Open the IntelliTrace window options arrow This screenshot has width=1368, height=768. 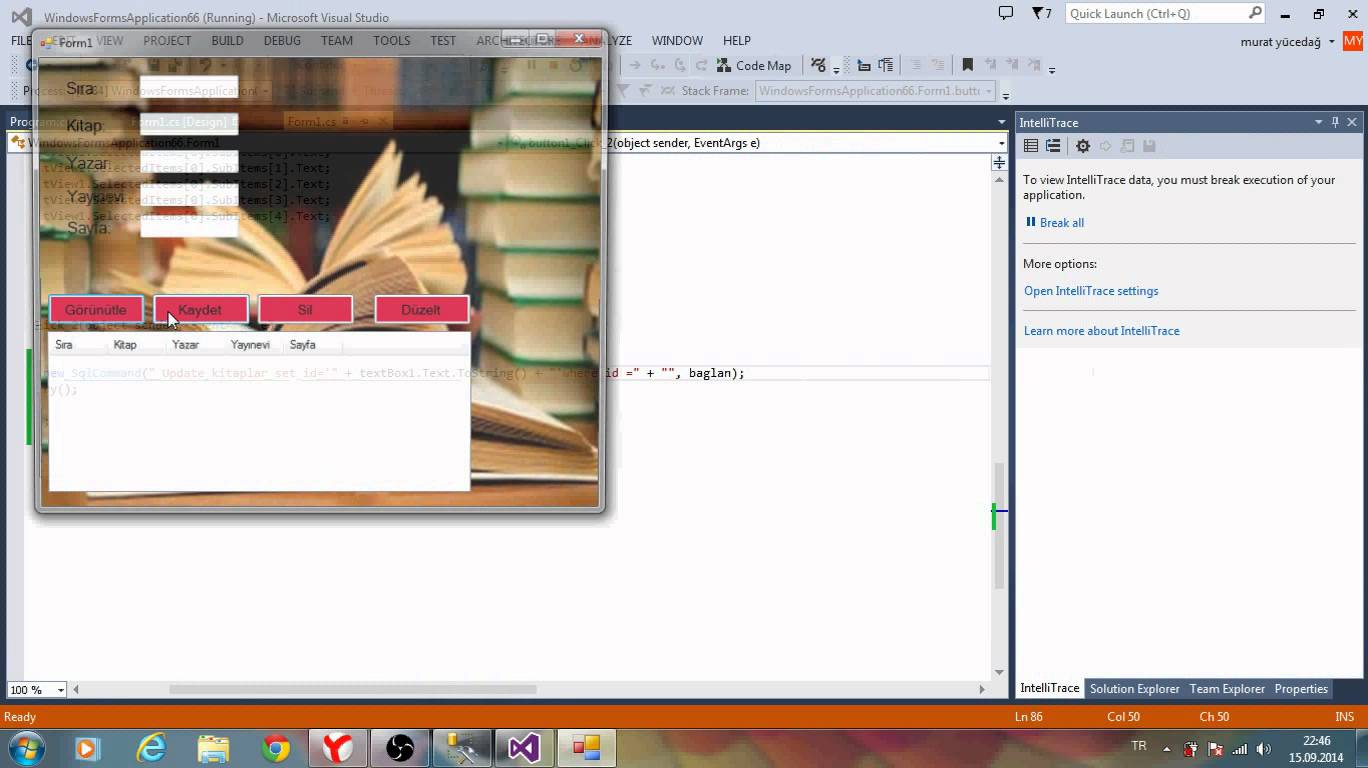click(x=1318, y=122)
